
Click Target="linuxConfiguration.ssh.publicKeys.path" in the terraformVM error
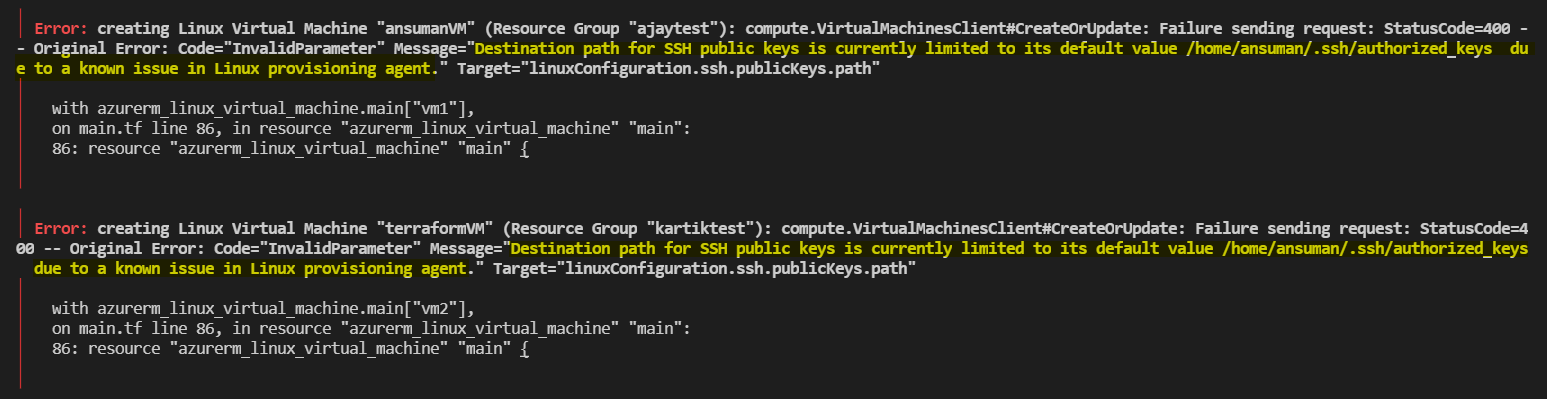(x=705, y=268)
